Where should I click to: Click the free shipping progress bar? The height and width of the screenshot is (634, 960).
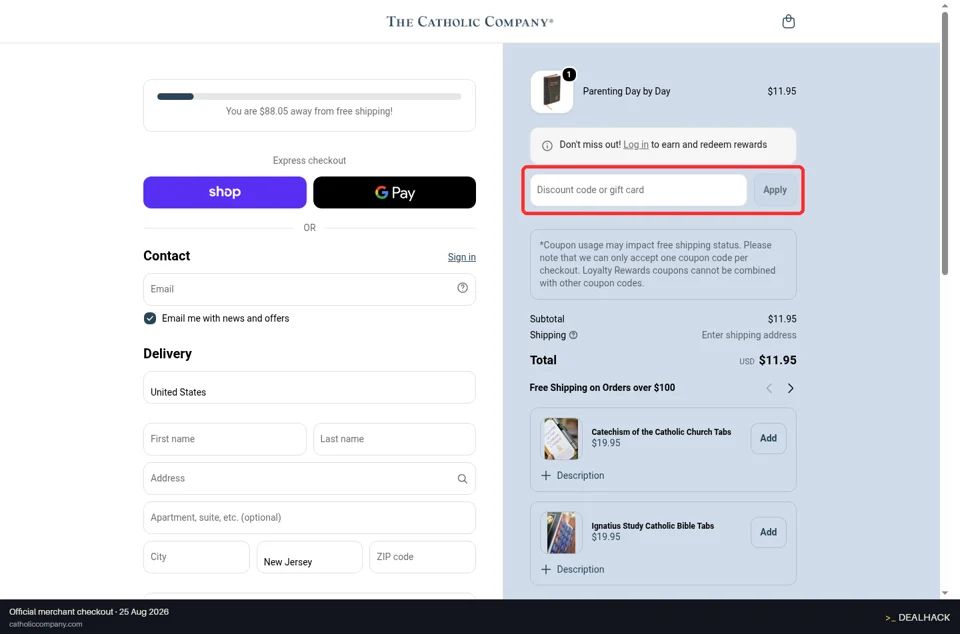tap(309, 97)
